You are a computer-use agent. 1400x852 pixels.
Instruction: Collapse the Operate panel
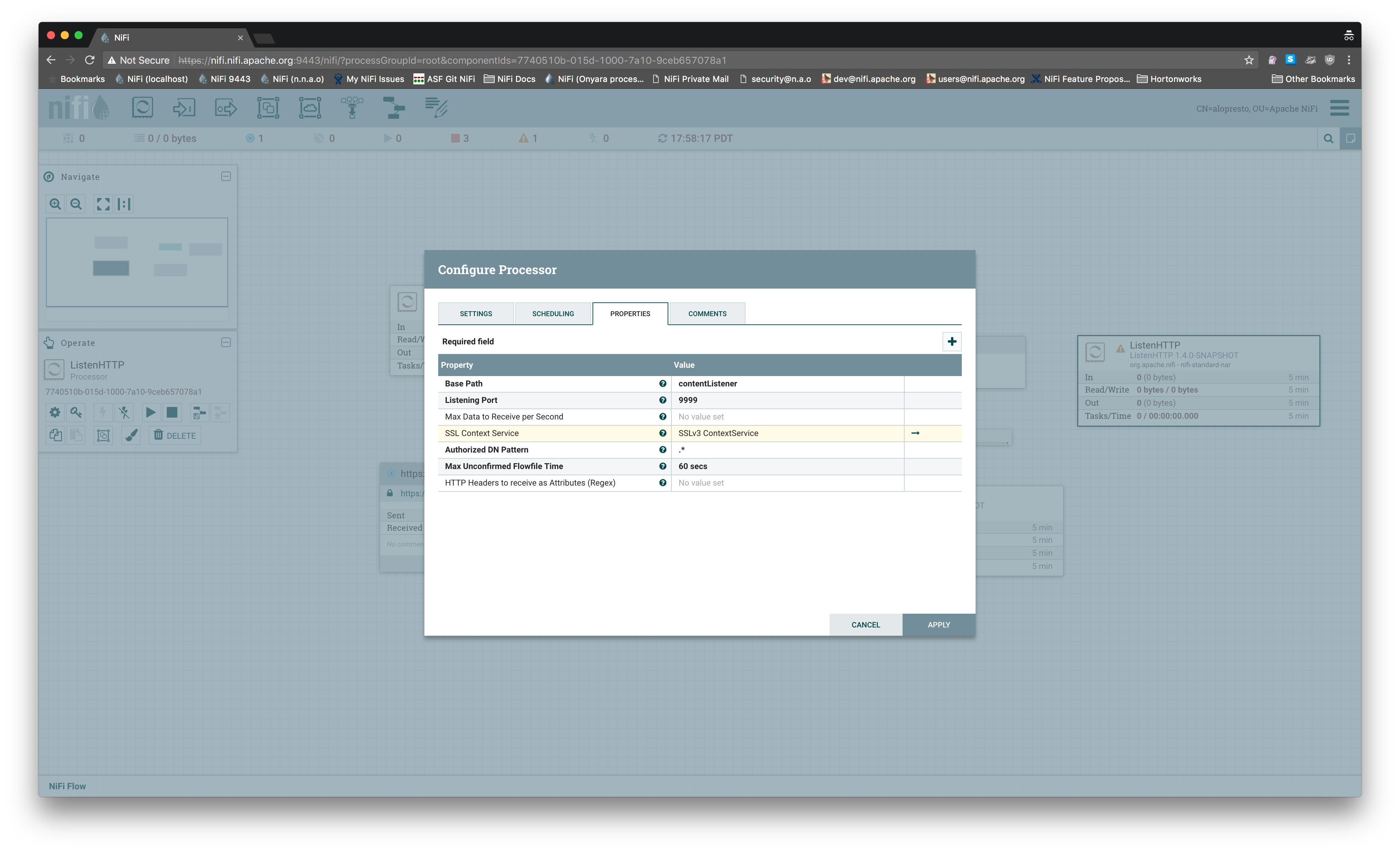(x=226, y=343)
